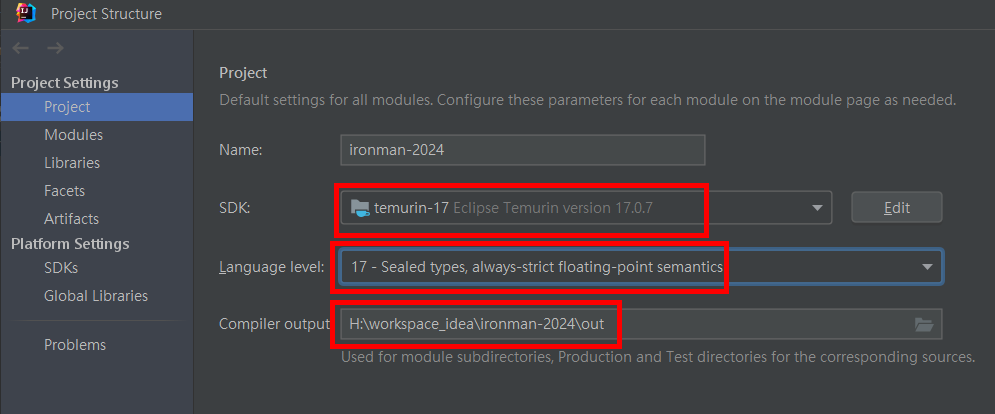995x414 pixels.
Task: Click the Edit button next to SDK
Action: pos(896,208)
